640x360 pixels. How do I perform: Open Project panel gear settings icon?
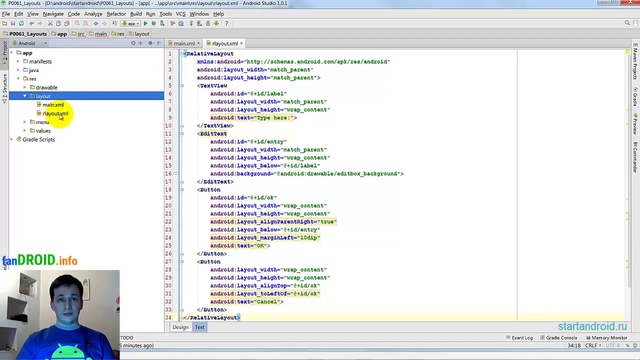coord(151,43)
